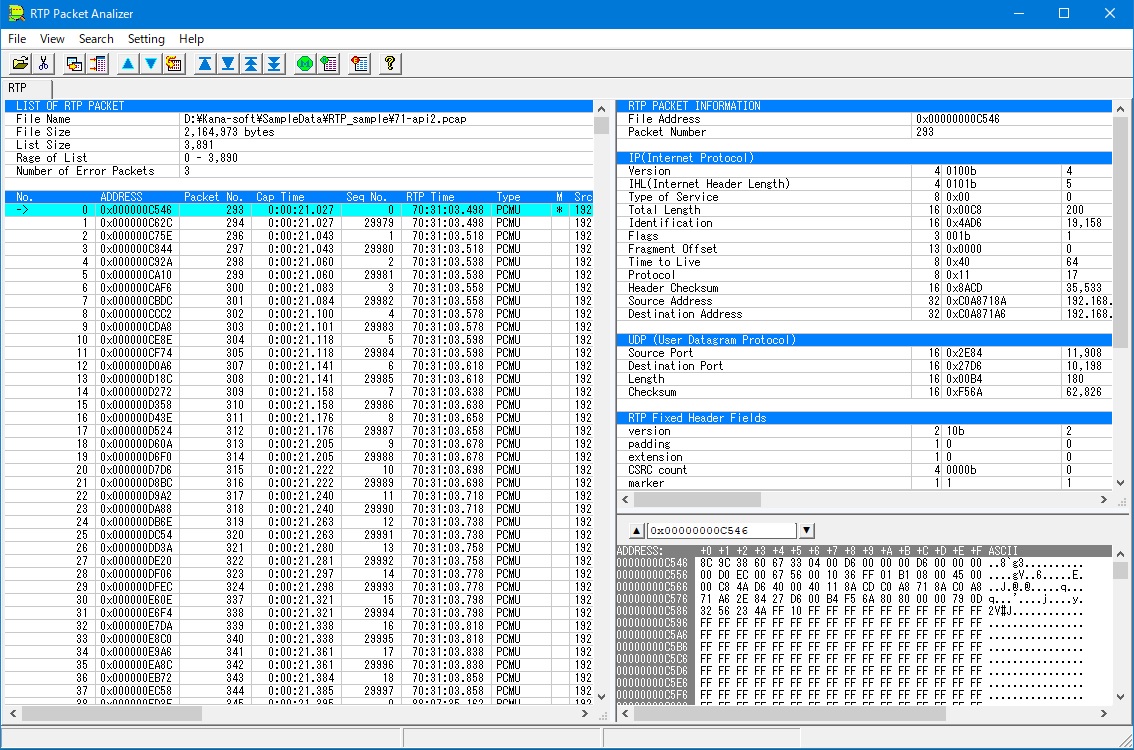
Task: Click the double up arrow toolbar icon
Action: coord(251,64)
